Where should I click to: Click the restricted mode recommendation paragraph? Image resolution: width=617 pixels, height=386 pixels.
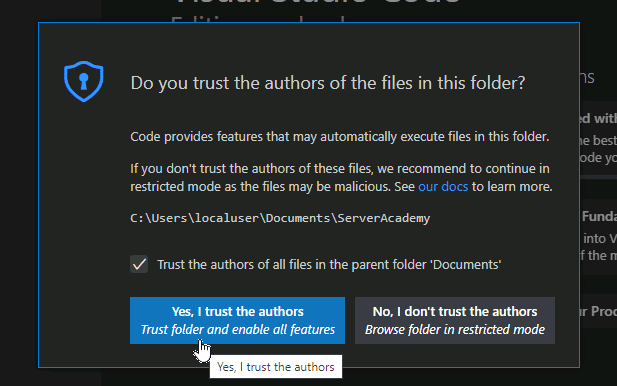[341, 177]
